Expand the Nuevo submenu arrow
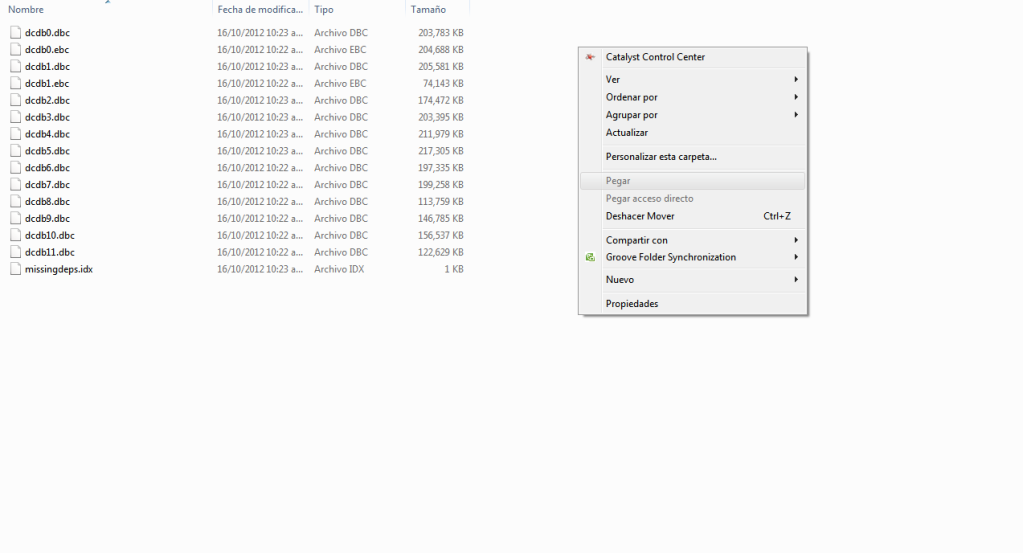Viewport: 1023px width, 553px height. click(x=796, y=280)
